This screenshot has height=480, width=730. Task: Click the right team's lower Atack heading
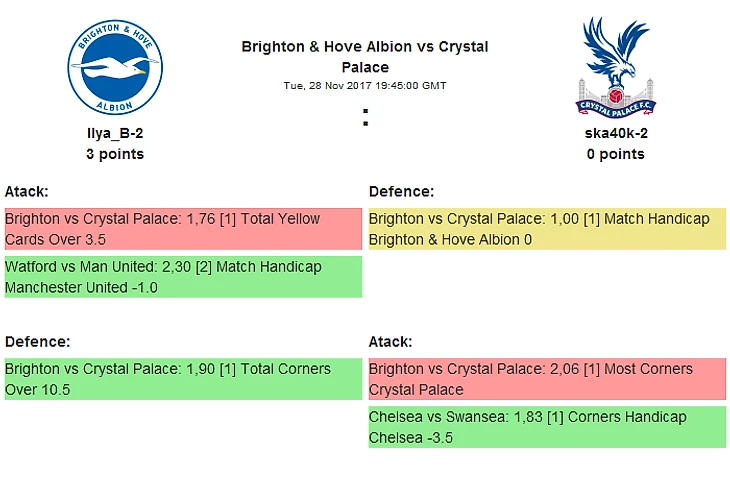pos(391,341)
